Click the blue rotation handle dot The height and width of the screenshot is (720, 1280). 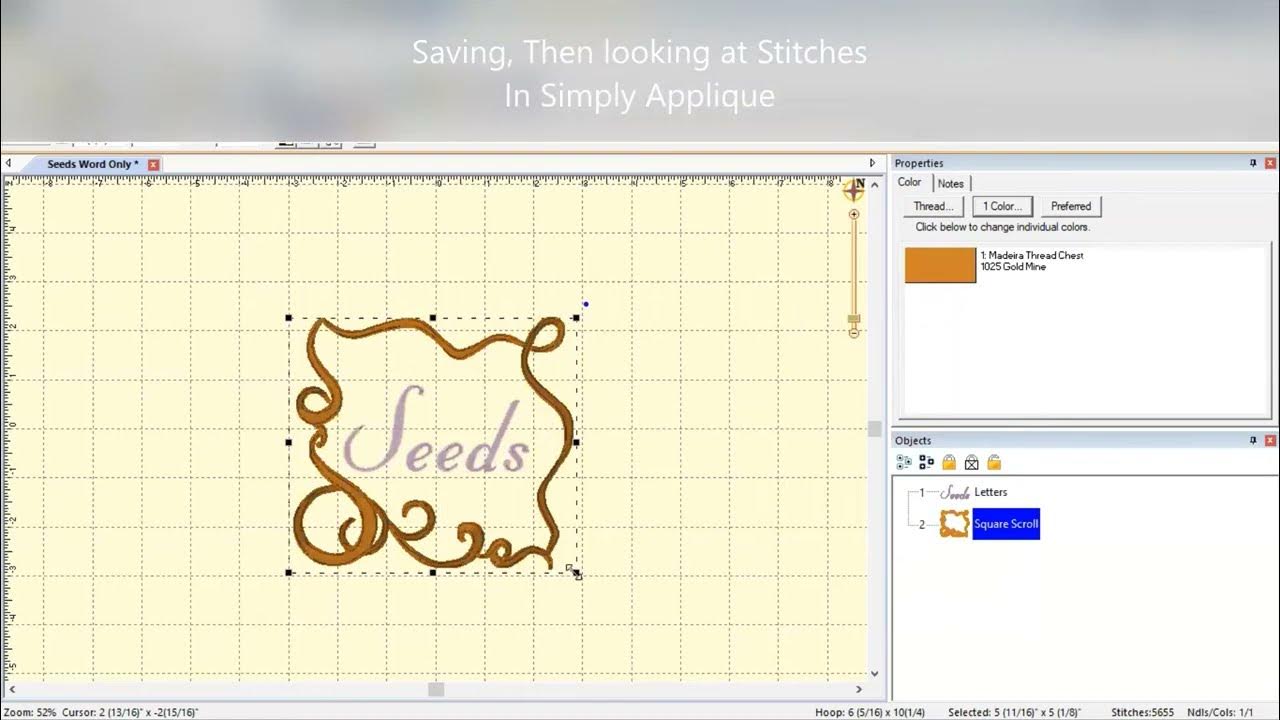[586, 304]
